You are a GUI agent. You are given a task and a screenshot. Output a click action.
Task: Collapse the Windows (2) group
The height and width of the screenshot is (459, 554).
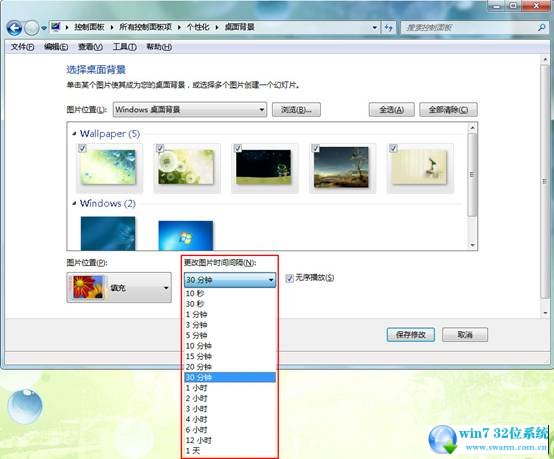74,204
